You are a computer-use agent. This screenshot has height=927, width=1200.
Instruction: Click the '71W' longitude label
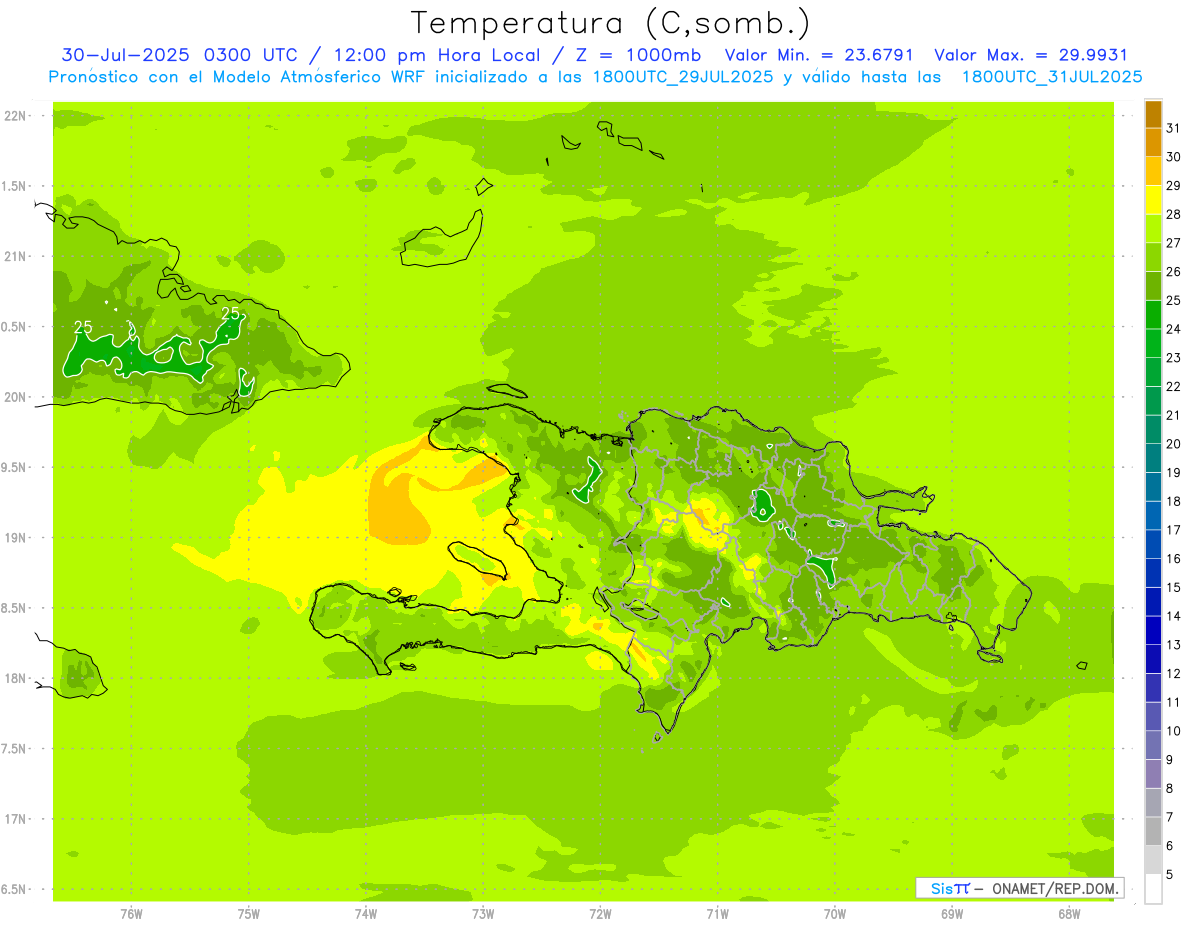click(x=717, y=913)
